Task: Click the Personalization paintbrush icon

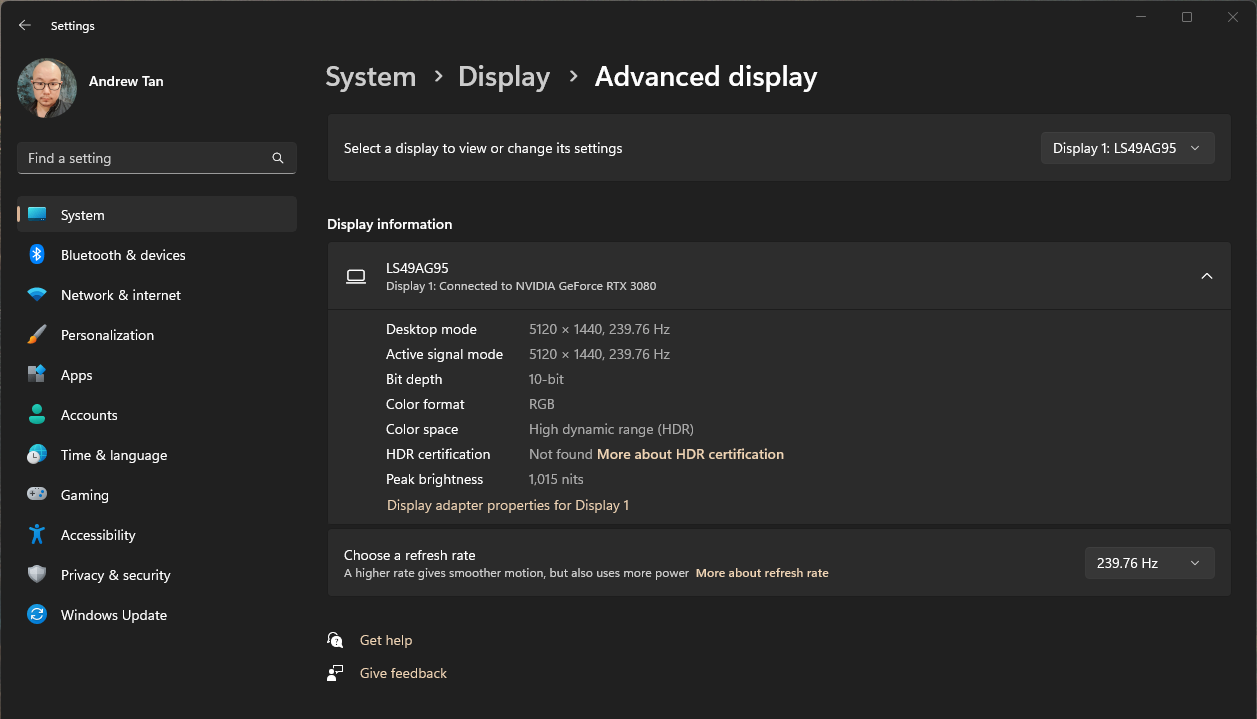Action: 37,335
